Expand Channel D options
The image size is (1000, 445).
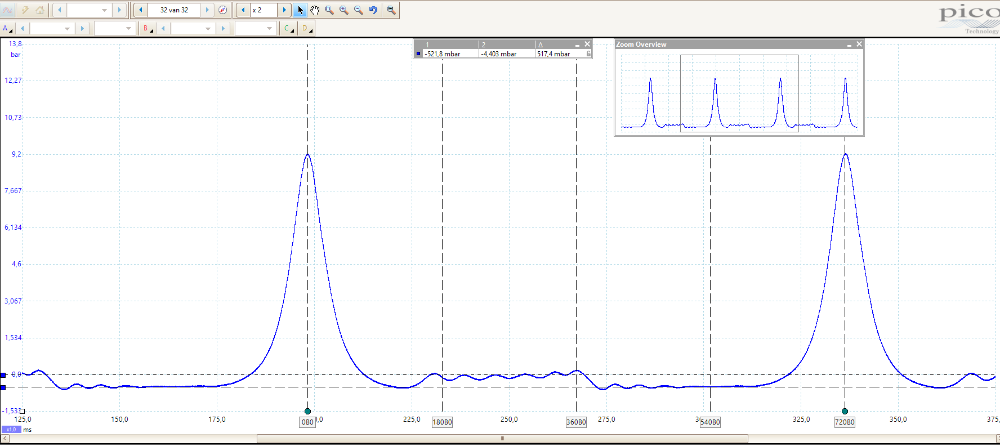click(305, 29)
